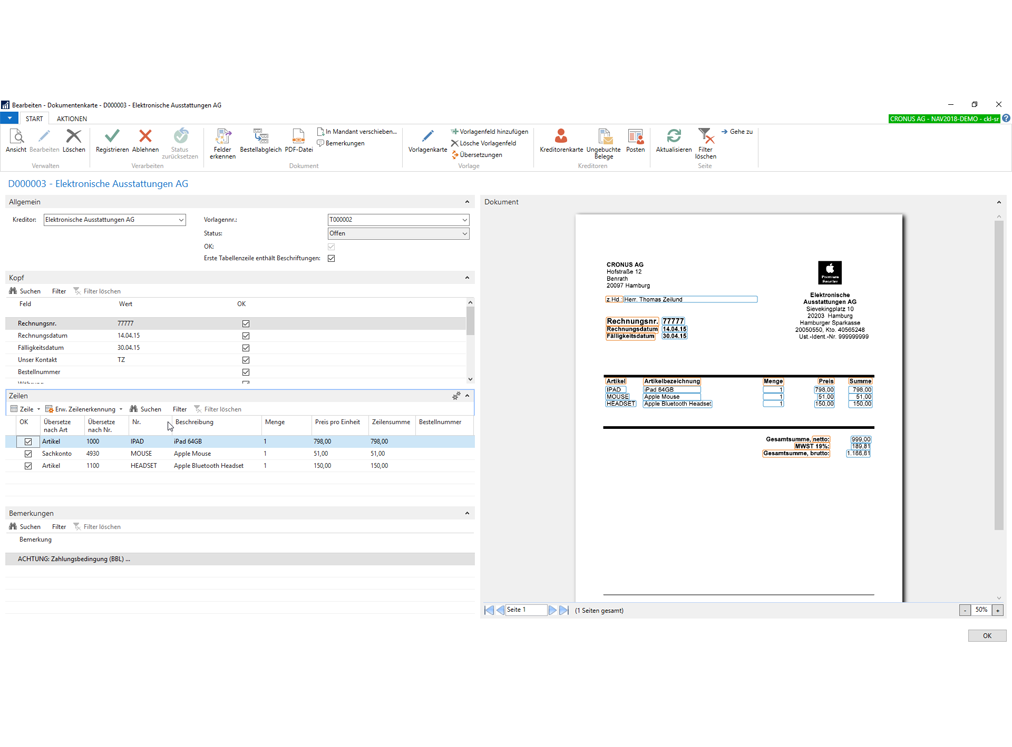Toggle OK checkbox for Rechnungsnr.
The height and width of the screenshot is (747, 1012).
(x=246, y=323)
